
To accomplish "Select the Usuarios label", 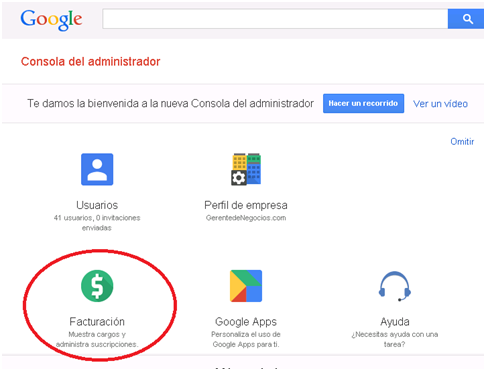I will pyautogui.click(x=97, y=205).
